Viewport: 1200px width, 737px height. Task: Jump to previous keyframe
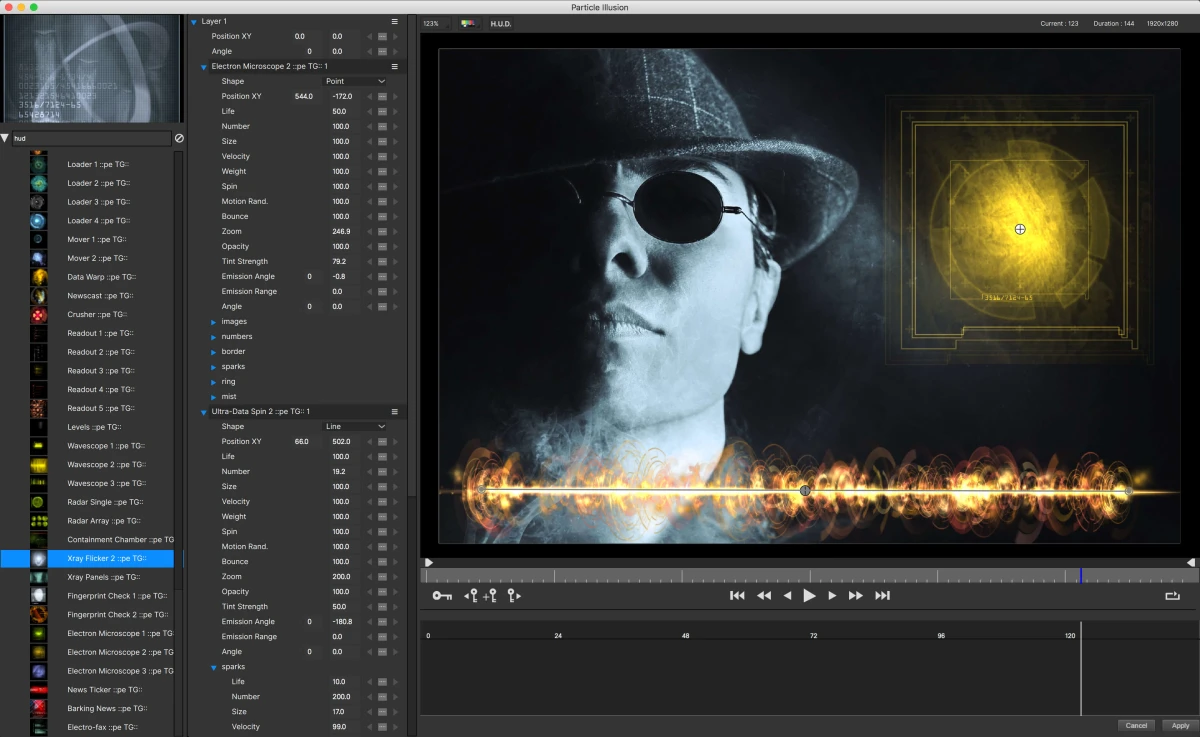(x=470, y=596)
